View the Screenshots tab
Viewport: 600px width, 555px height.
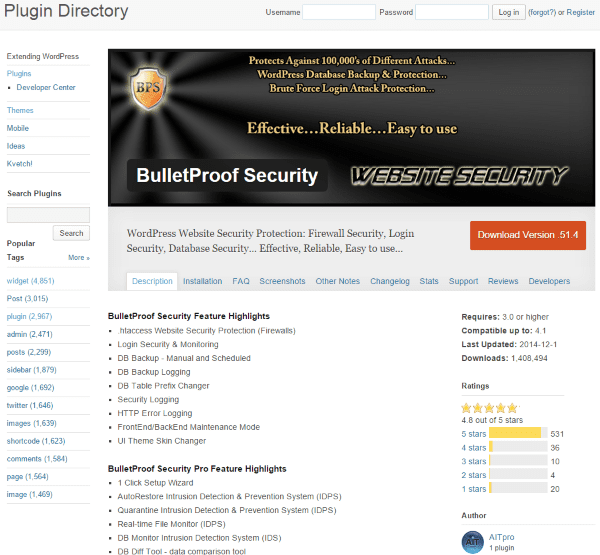click(x=282, y=281)
